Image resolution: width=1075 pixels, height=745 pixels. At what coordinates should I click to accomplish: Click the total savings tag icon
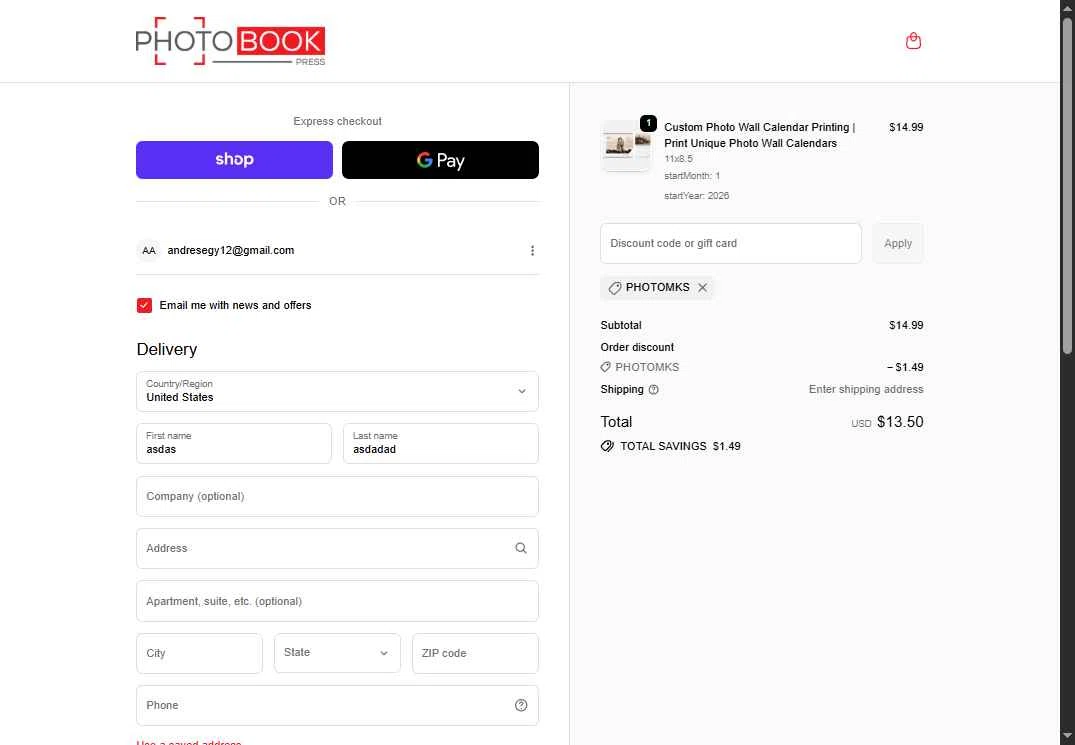click(x=607, y=446)
